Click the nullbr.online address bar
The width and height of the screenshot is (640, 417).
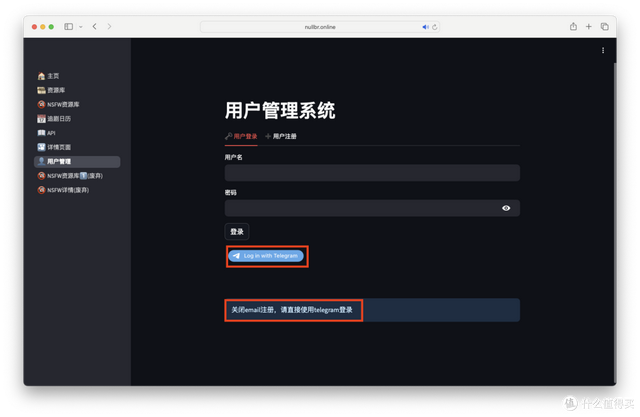tap(320, 27)
